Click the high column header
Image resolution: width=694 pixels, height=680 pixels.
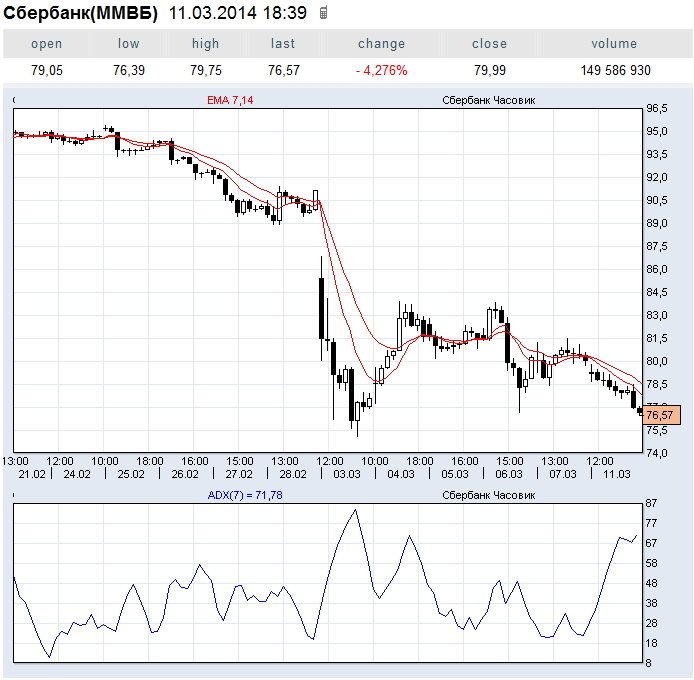pos(205,43)
